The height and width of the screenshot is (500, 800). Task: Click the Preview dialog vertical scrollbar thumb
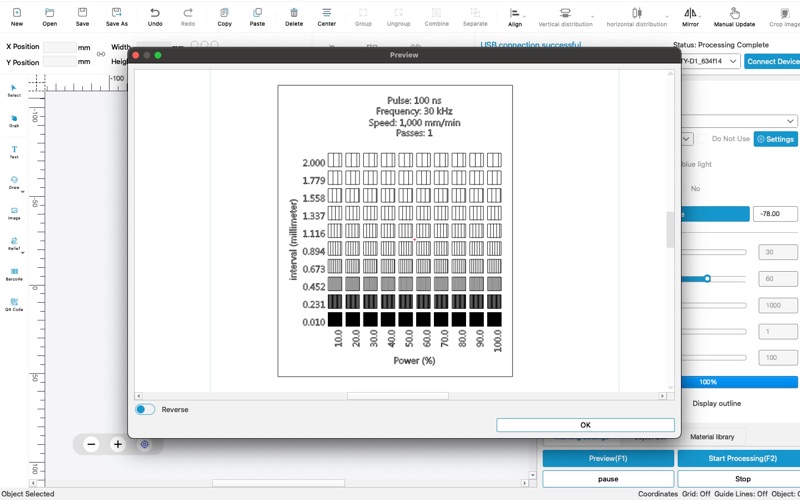click(670, 229)
